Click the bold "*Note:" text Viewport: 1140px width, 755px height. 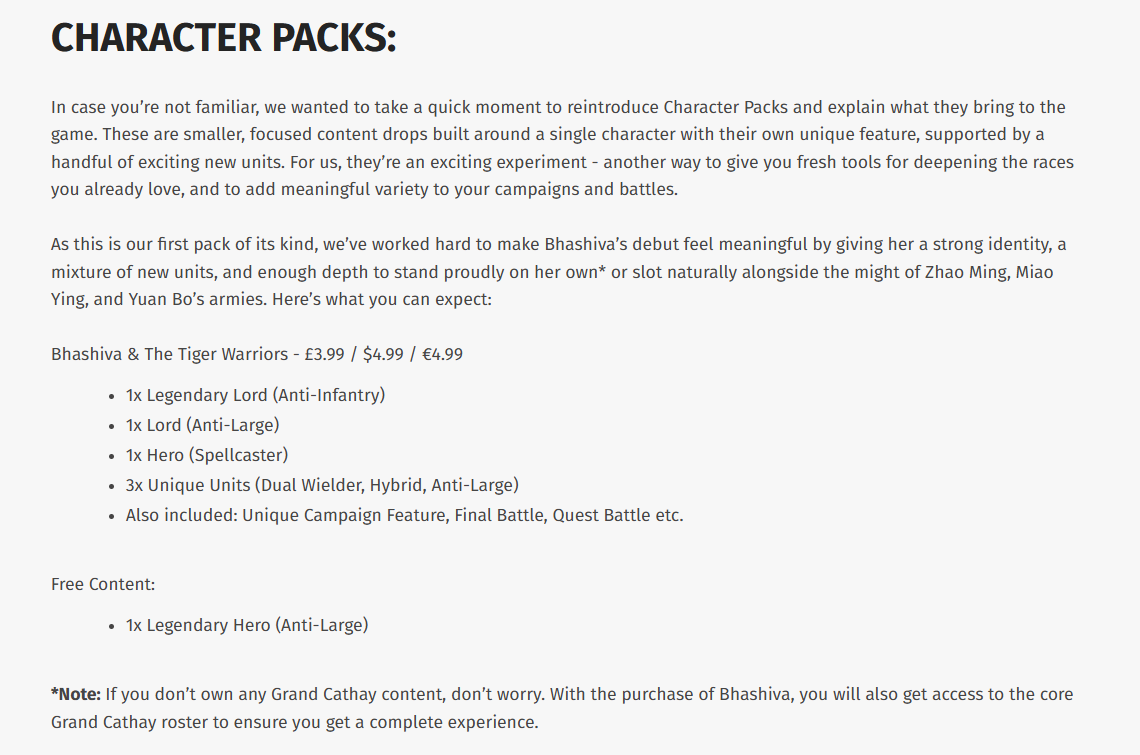(76, 694)
